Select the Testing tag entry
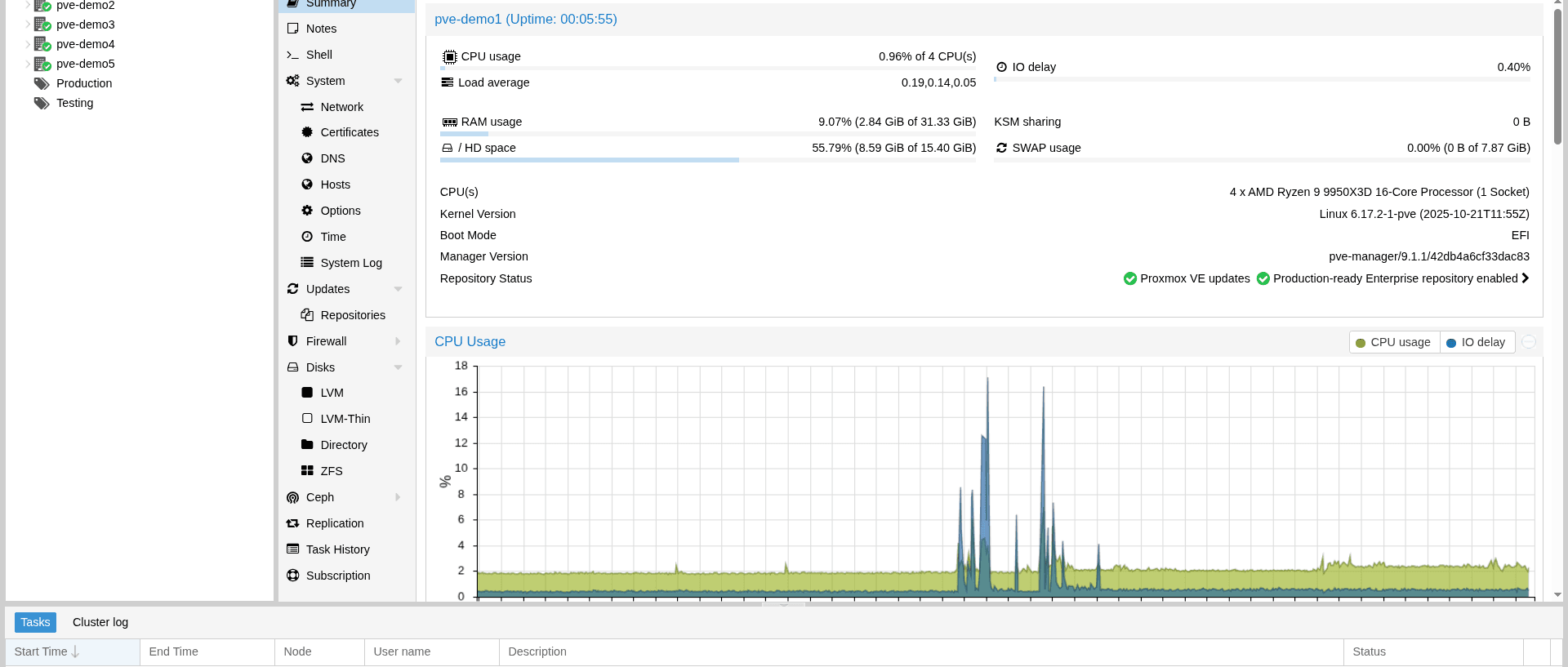1568x667 pixels. tap(74, 103)
